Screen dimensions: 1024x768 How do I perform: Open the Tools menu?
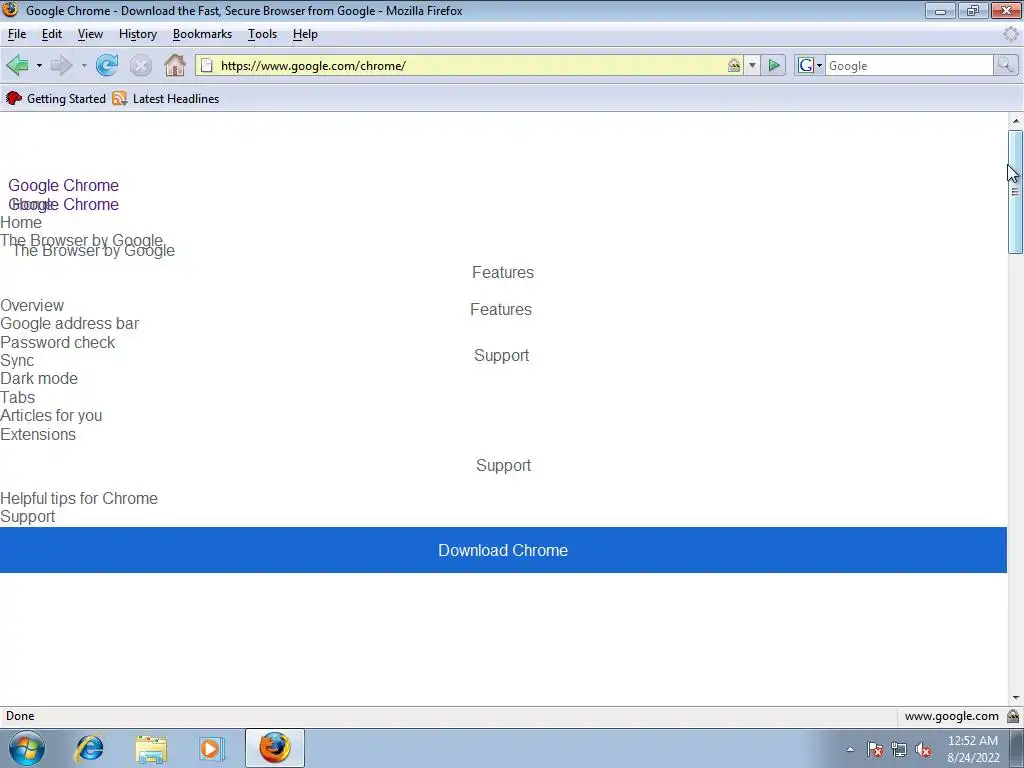(263, 34)
